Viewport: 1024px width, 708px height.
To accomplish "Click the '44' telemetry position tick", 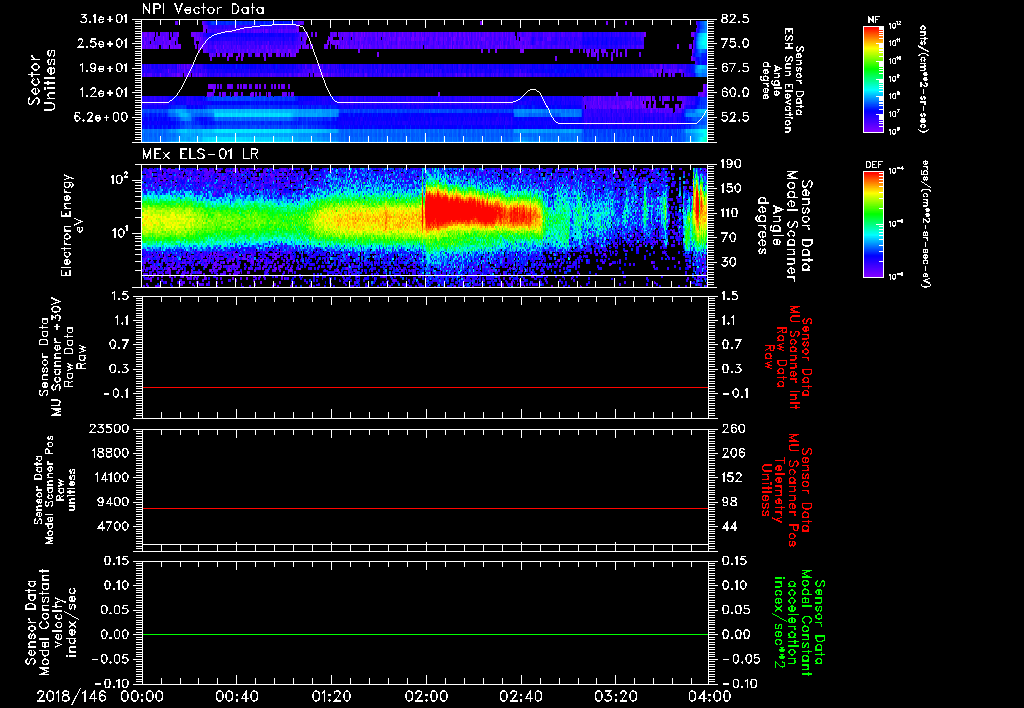I will (729, 526).
